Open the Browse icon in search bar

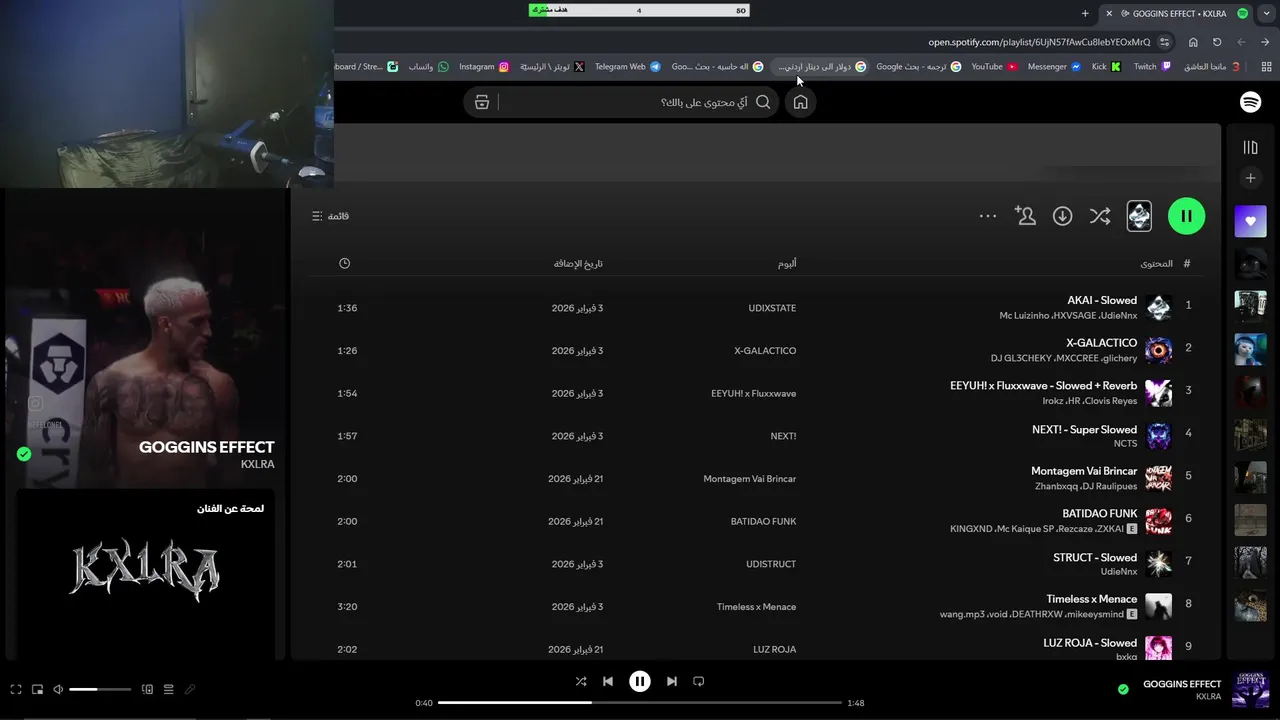[x=482, y=102]
